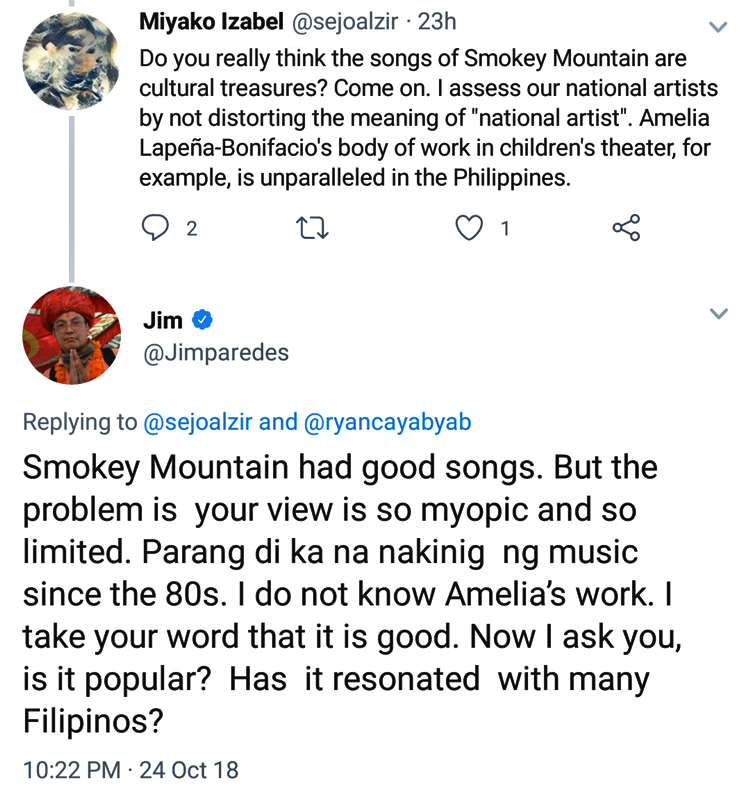Like Miyako Izabel's tweet with the heart
Viewport: 750px width, 803px height.
(x=469, y=228)
